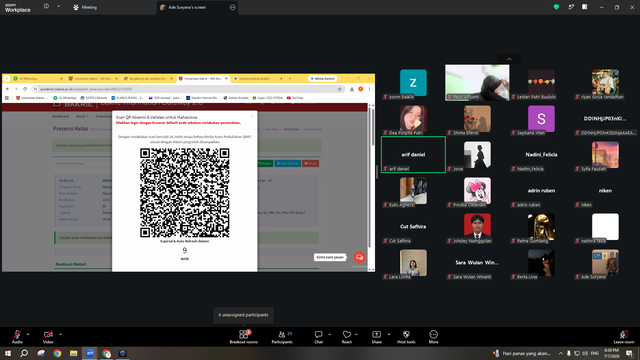Image resolution: width=640 pixels, height=360 pixels.
Task: Click the shared browser address bar
Action: 188,89
